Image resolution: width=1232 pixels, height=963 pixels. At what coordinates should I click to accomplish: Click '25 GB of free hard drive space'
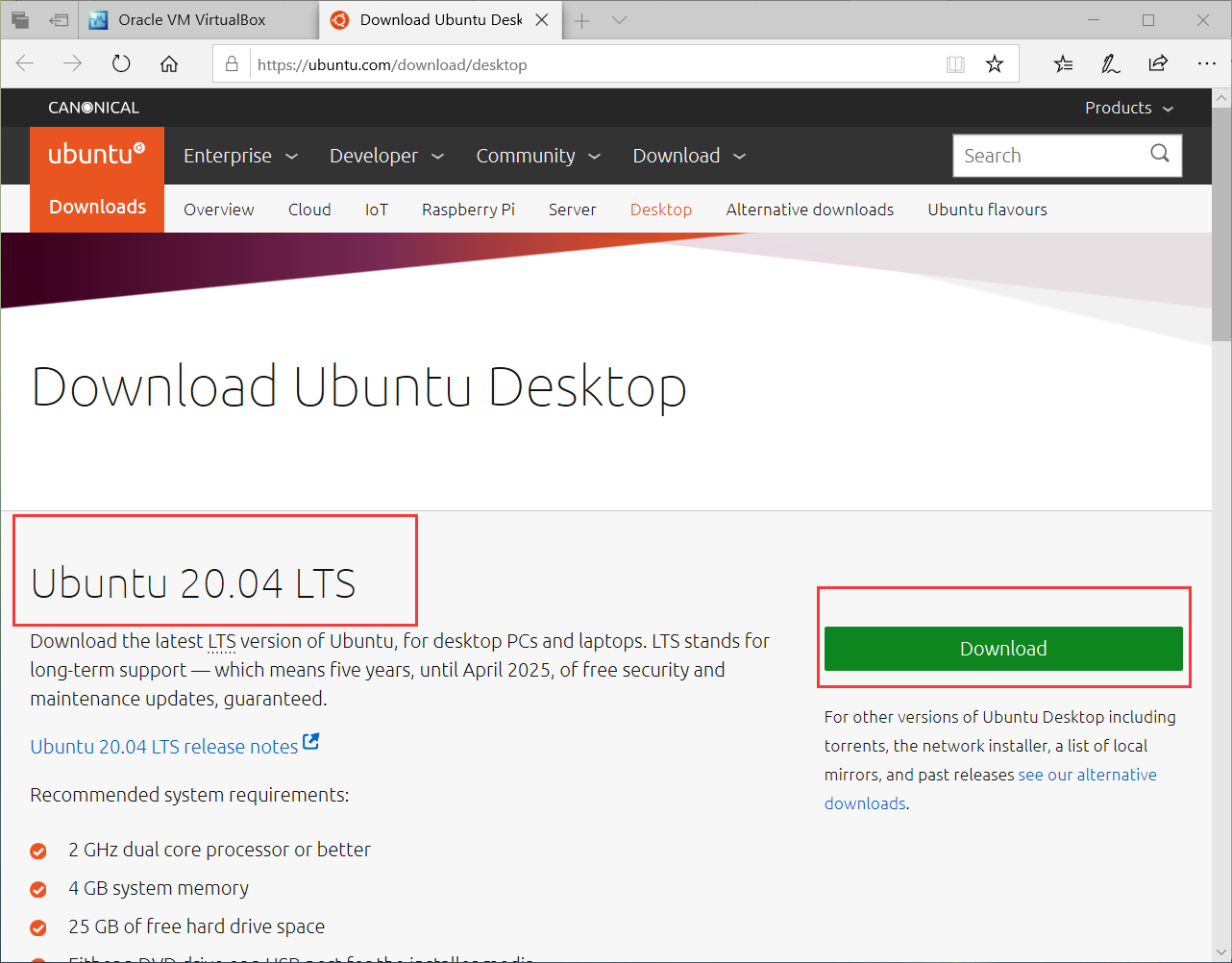click(x=197, y=926)
